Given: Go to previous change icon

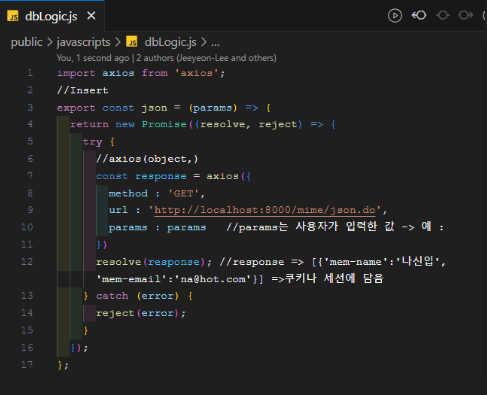Looking at the screenshot, I should tap(419, 15).
